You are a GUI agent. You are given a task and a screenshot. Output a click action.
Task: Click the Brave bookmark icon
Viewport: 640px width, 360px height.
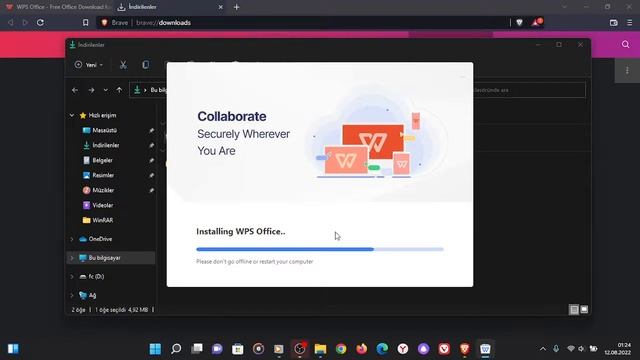point(85,23)
